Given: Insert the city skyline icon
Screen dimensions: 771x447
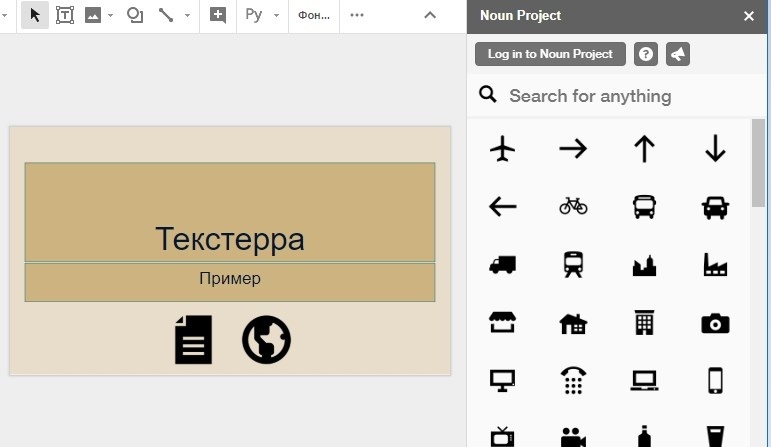Looking at the screenshot, I should [644, 266].
